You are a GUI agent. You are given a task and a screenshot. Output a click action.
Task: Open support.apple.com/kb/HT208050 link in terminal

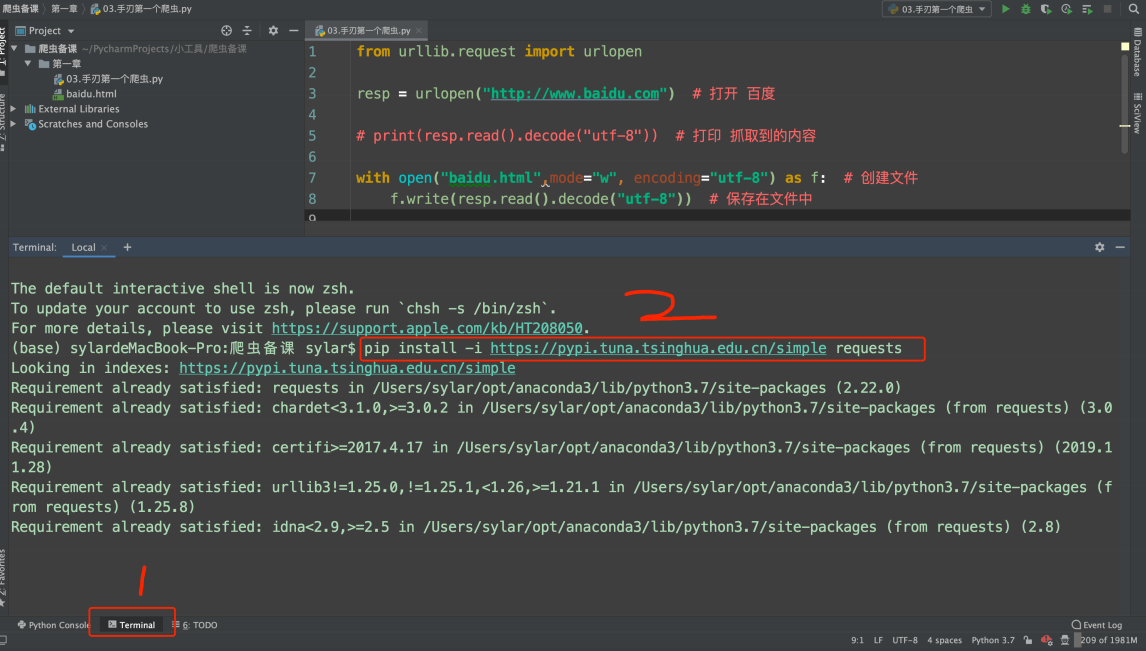[x=427, y=328]
